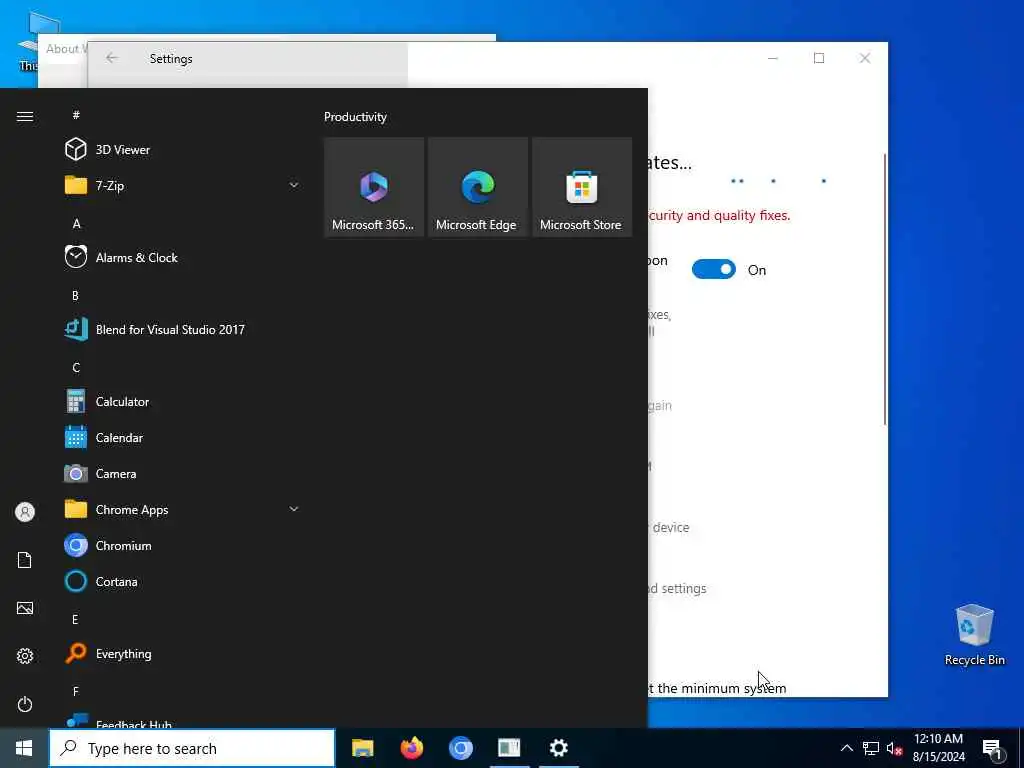The height and width of the screenshot is (768, 1024).
Task: Open Settings gear in Start sidebar
Action: tap(25, 656)
